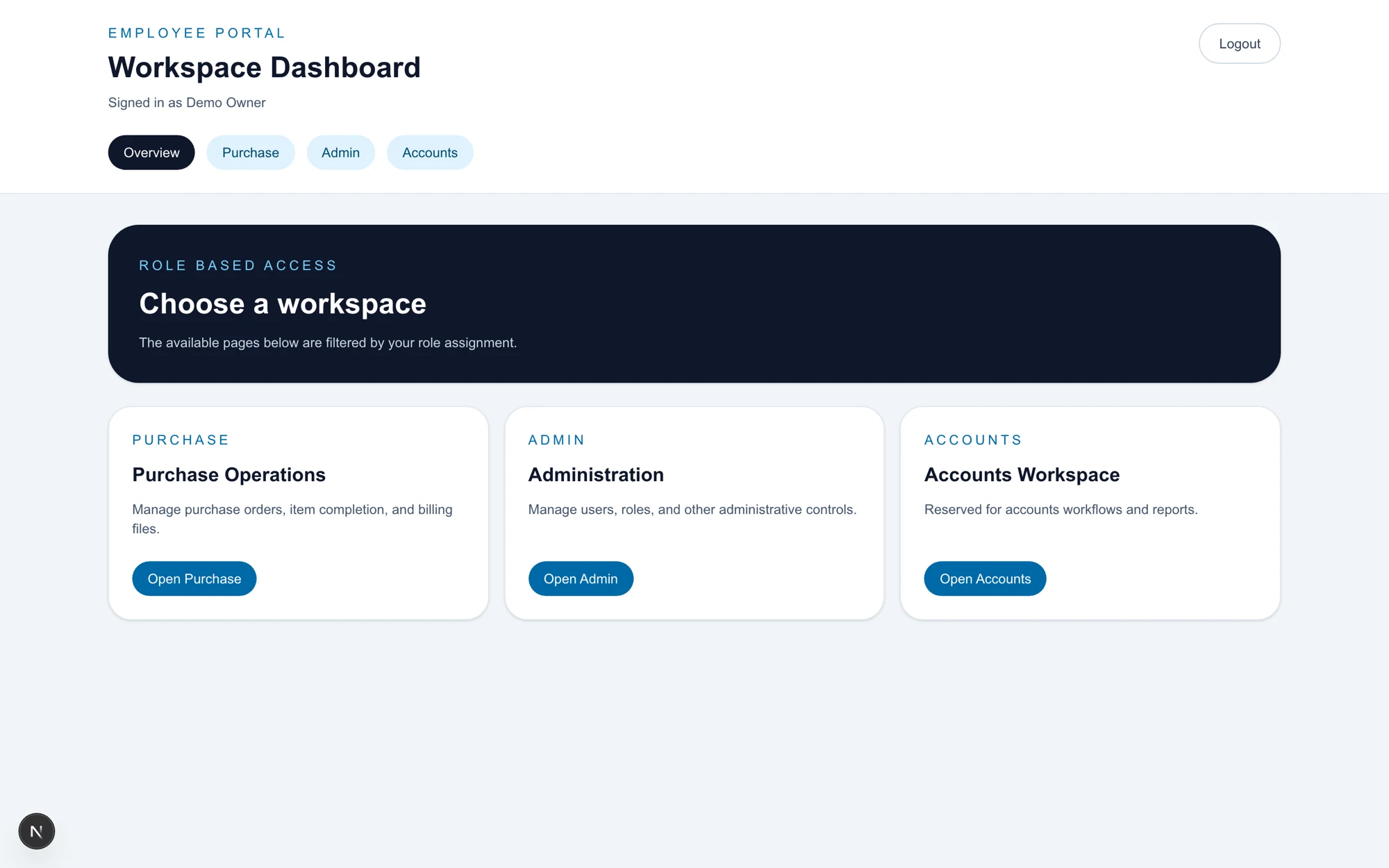Click the Logout button
The image size is (1389, 868).
(1239, 44)
